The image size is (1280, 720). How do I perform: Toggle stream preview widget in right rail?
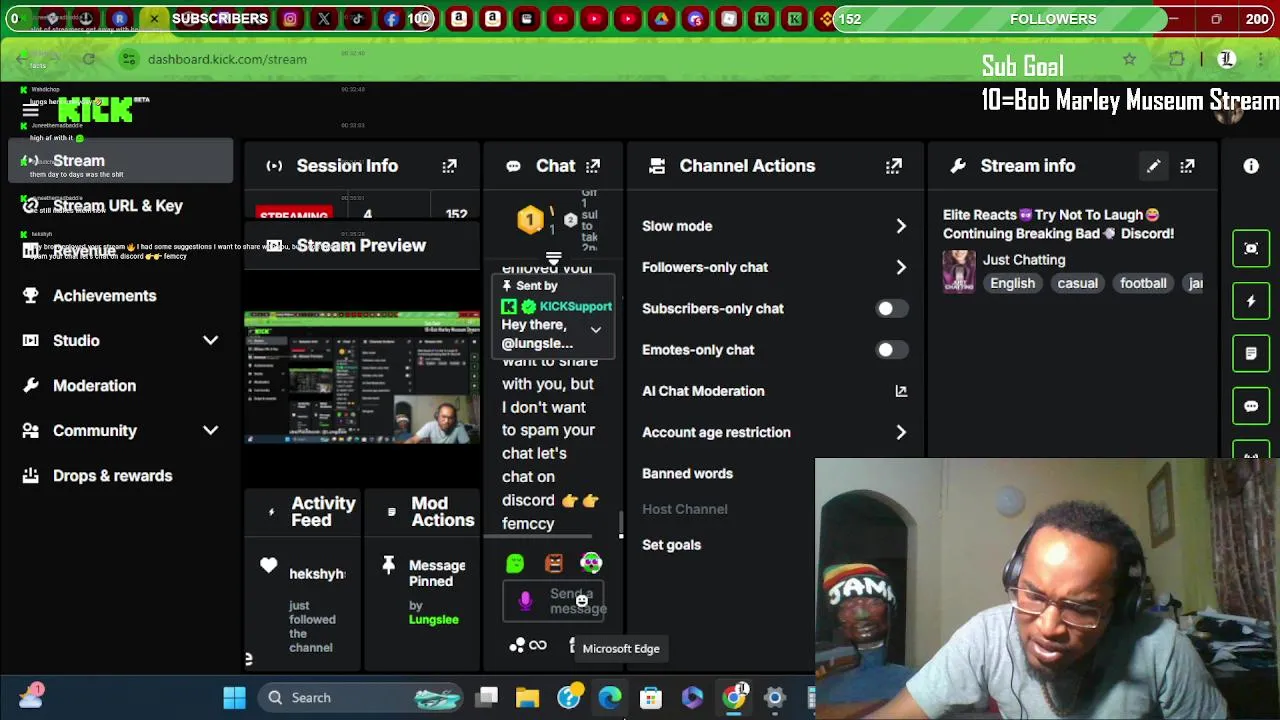pos(1251,248)
